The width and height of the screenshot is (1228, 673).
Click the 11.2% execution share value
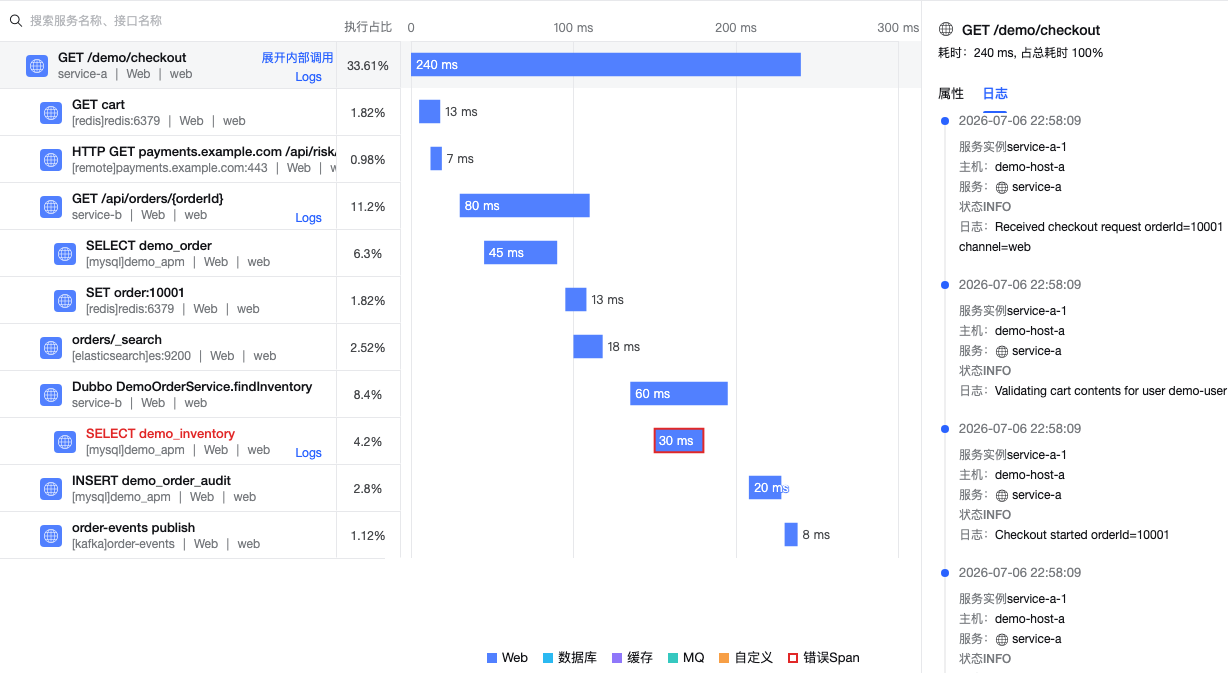[368, 207]
